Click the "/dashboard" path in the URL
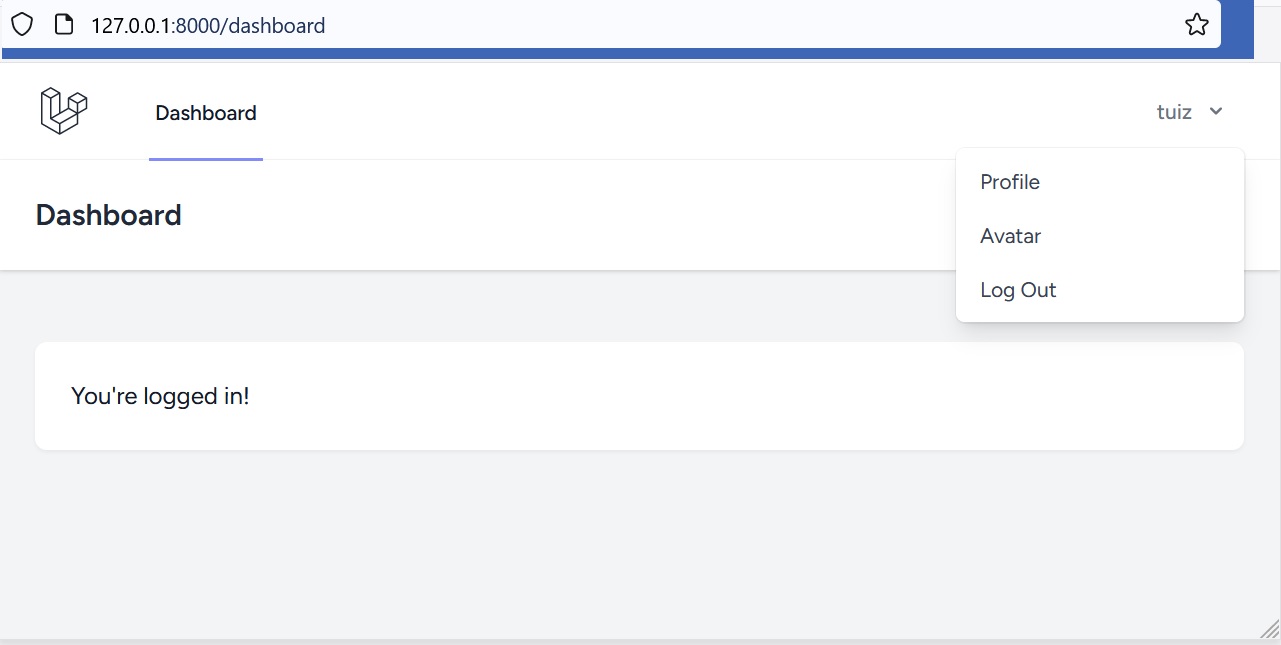Screen dimensions: 1281x645 coord(274,25)
